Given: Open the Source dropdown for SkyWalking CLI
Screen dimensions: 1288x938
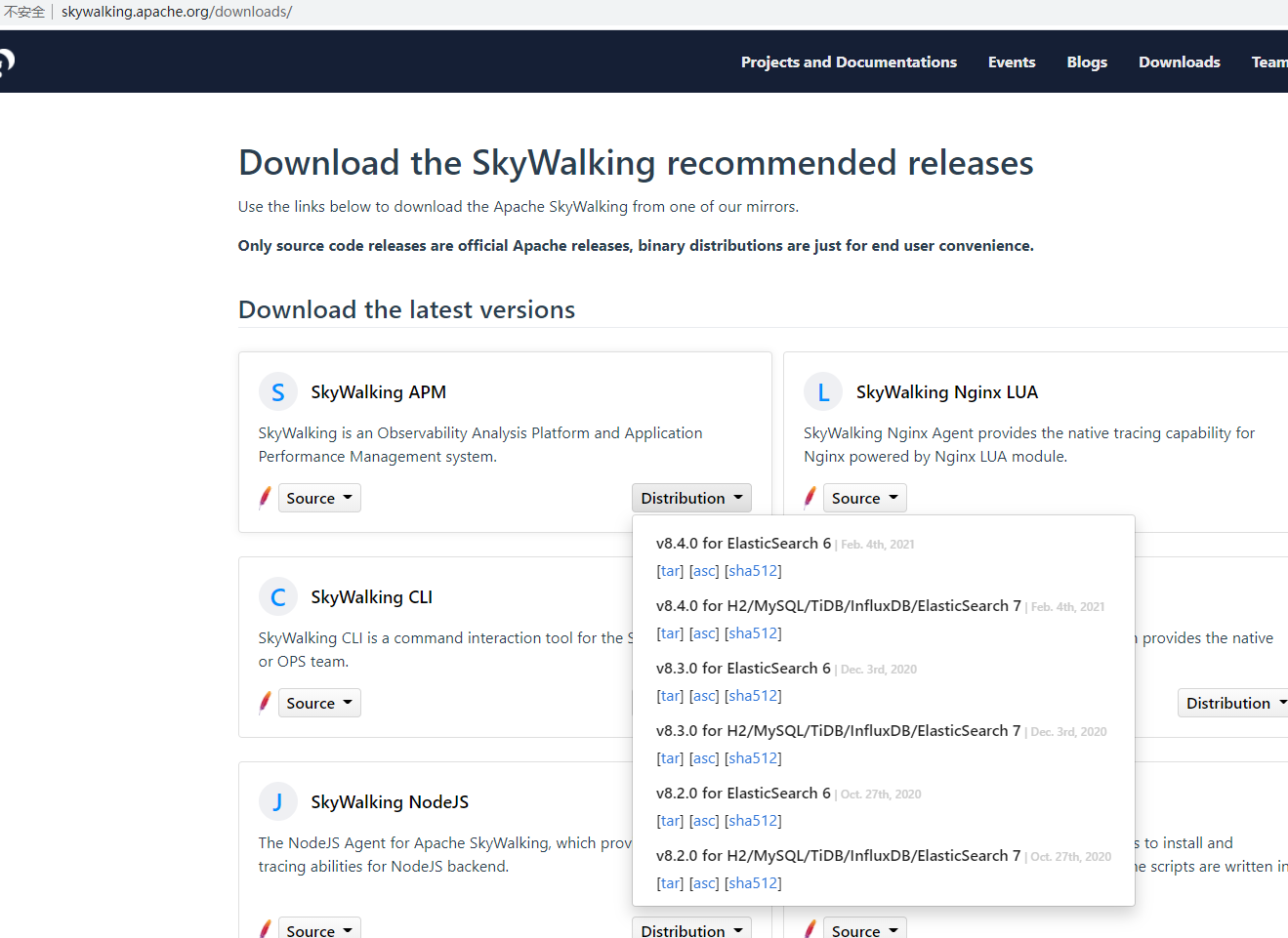Looking at the screenshot, I should click(x=319, y=702).
